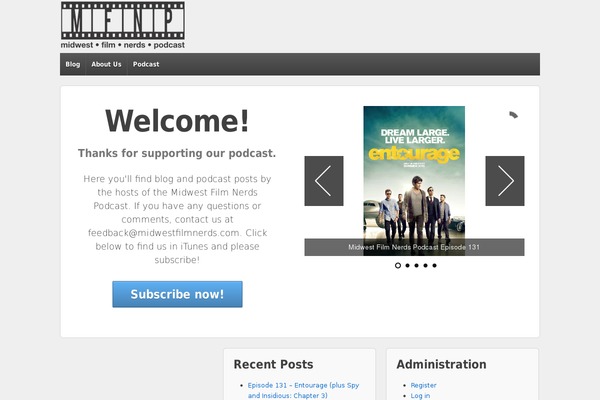Select the first slider dot
The width and height of the screenshot is (600, 400).
[x=398, y=265]
